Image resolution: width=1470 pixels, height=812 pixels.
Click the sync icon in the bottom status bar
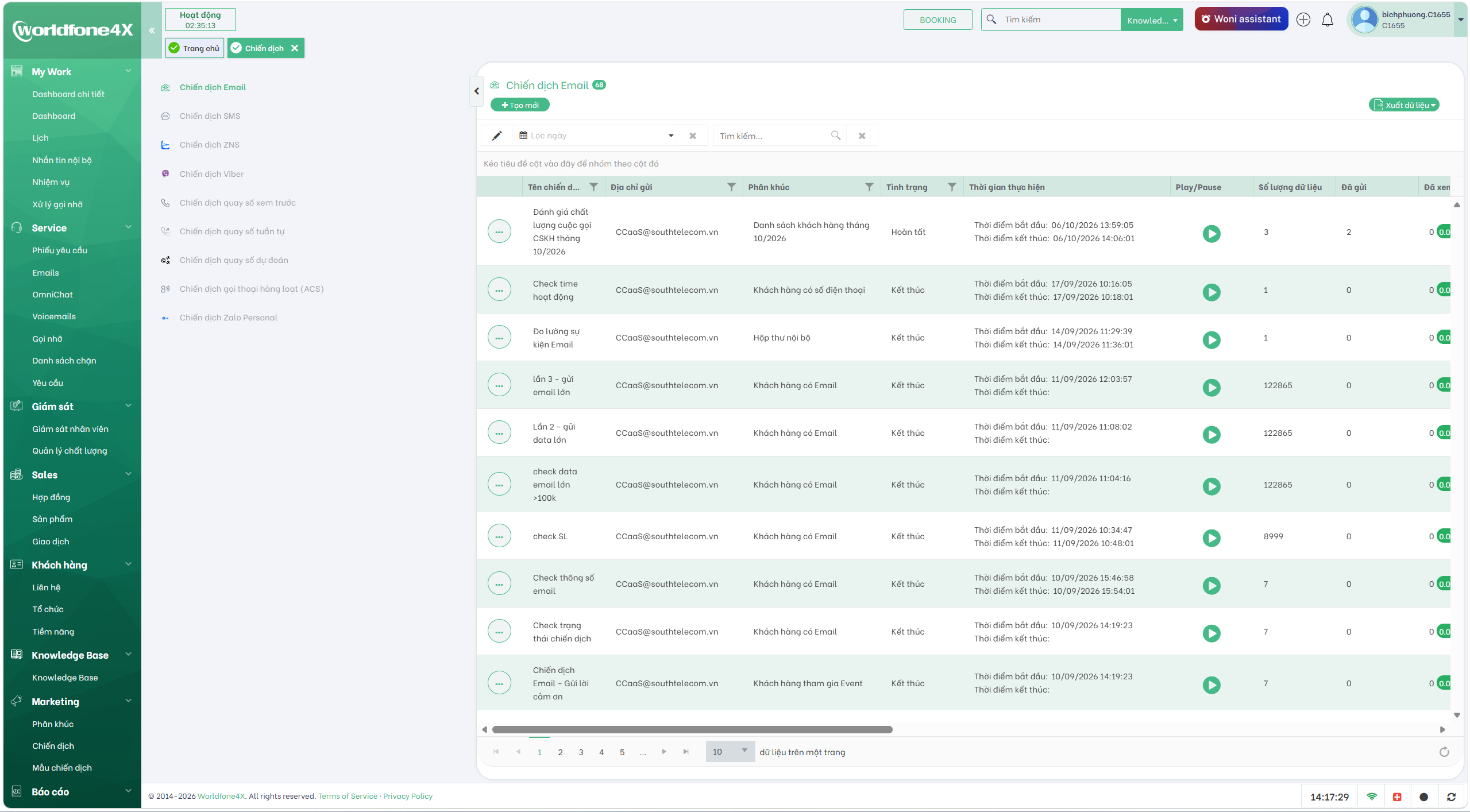pos(1451,796)
